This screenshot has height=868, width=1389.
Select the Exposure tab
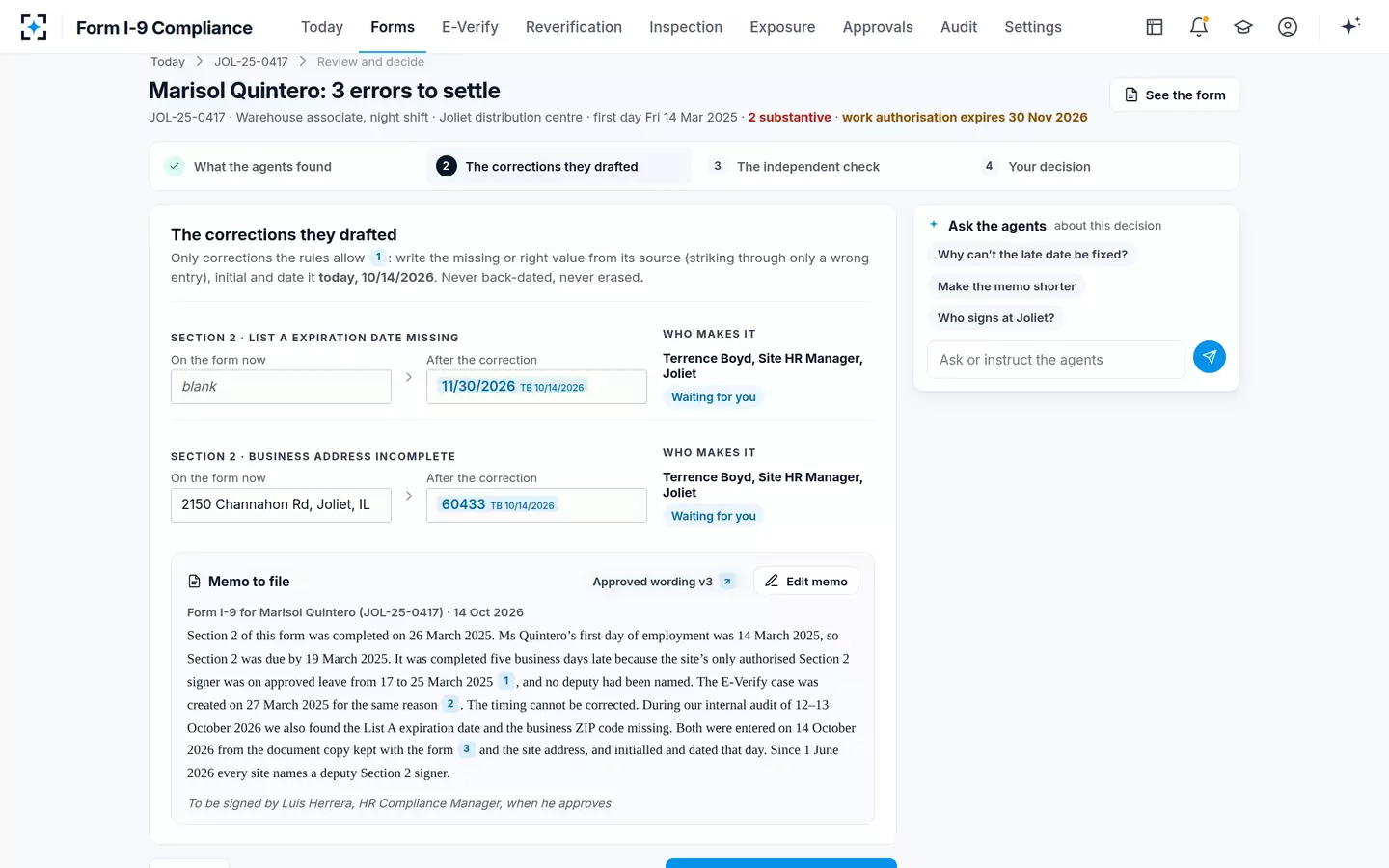click(x=782, y=27)
